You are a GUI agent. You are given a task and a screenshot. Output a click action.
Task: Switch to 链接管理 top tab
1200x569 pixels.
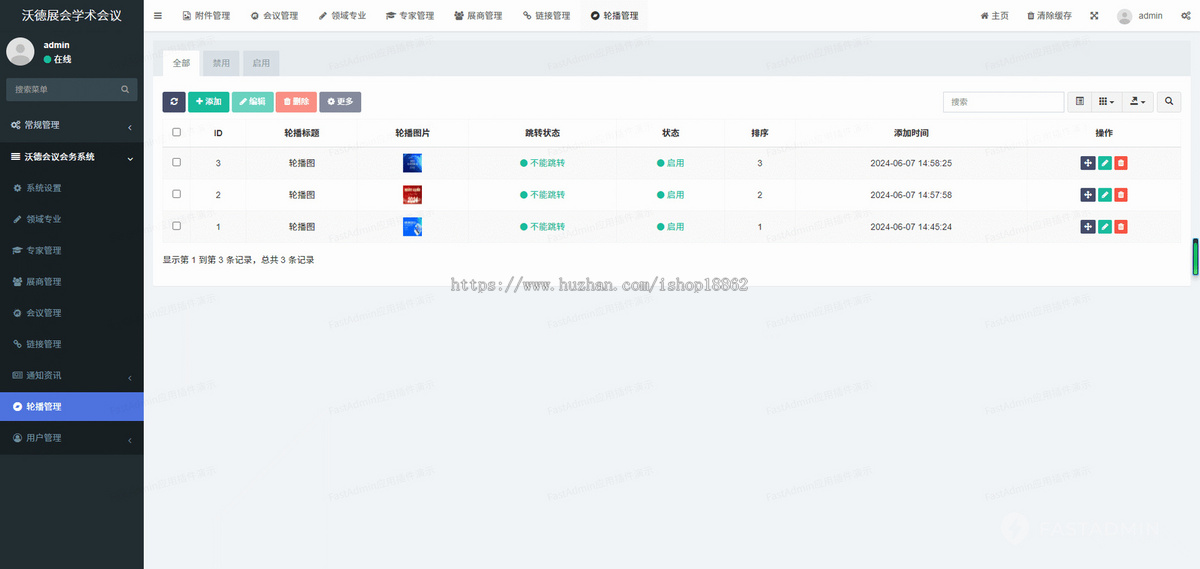[546, 16]
